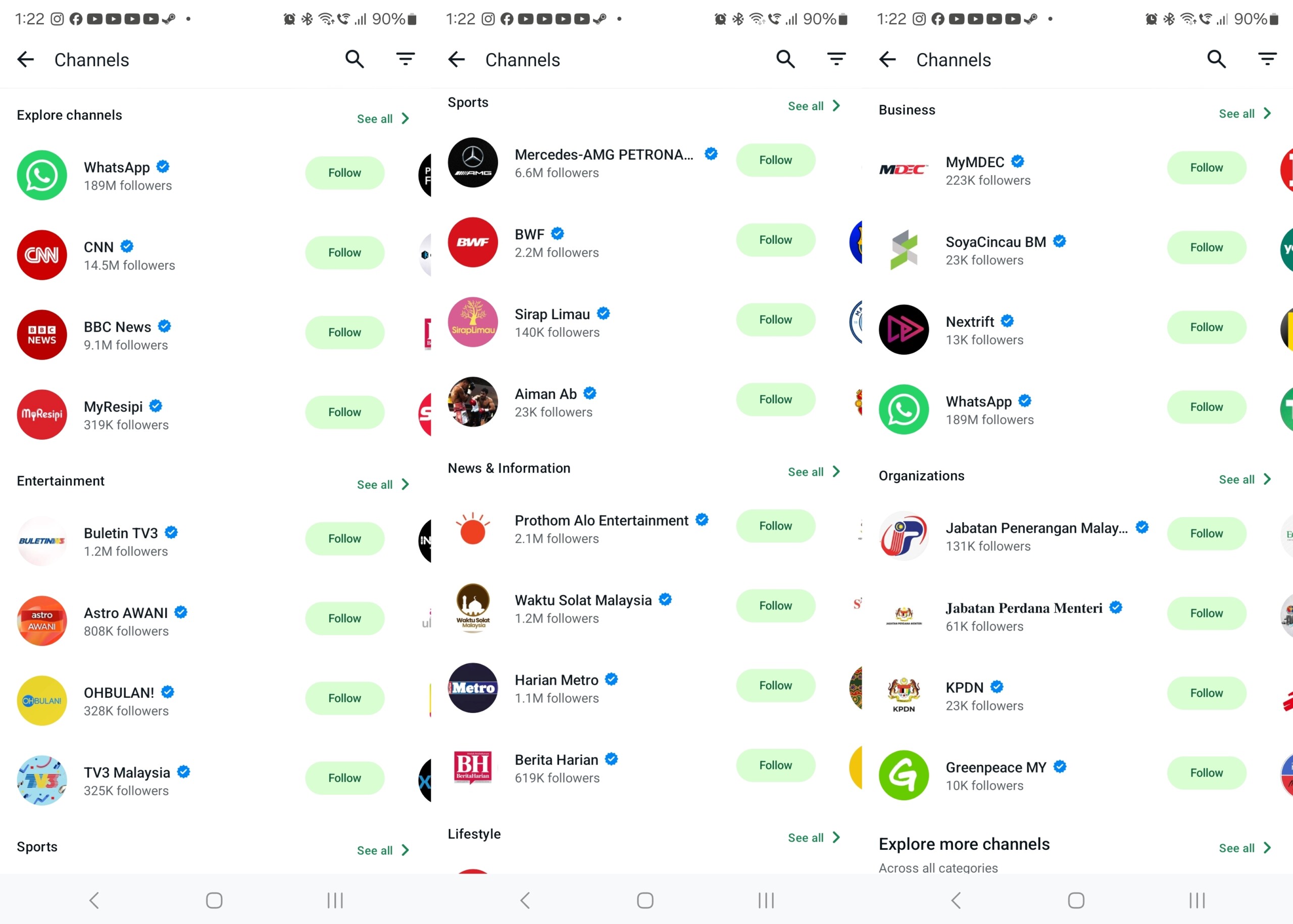Go back using the arrow in the right screen
Screen dimensions: 1293x924
[887, 59]
